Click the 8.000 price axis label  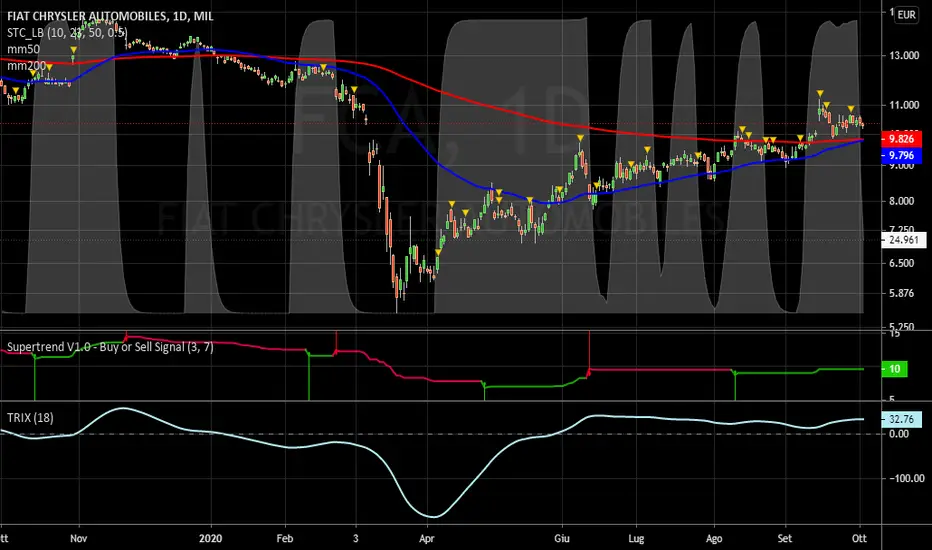coord(902,201)
